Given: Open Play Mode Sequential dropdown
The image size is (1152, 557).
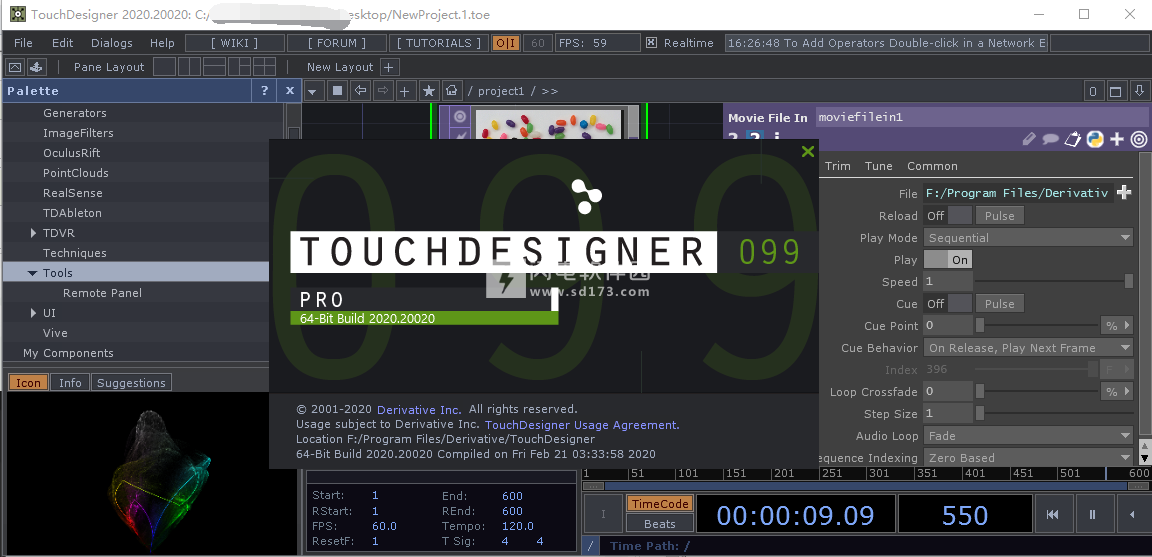Looking at the screenshot, I should pos(1029,238).
